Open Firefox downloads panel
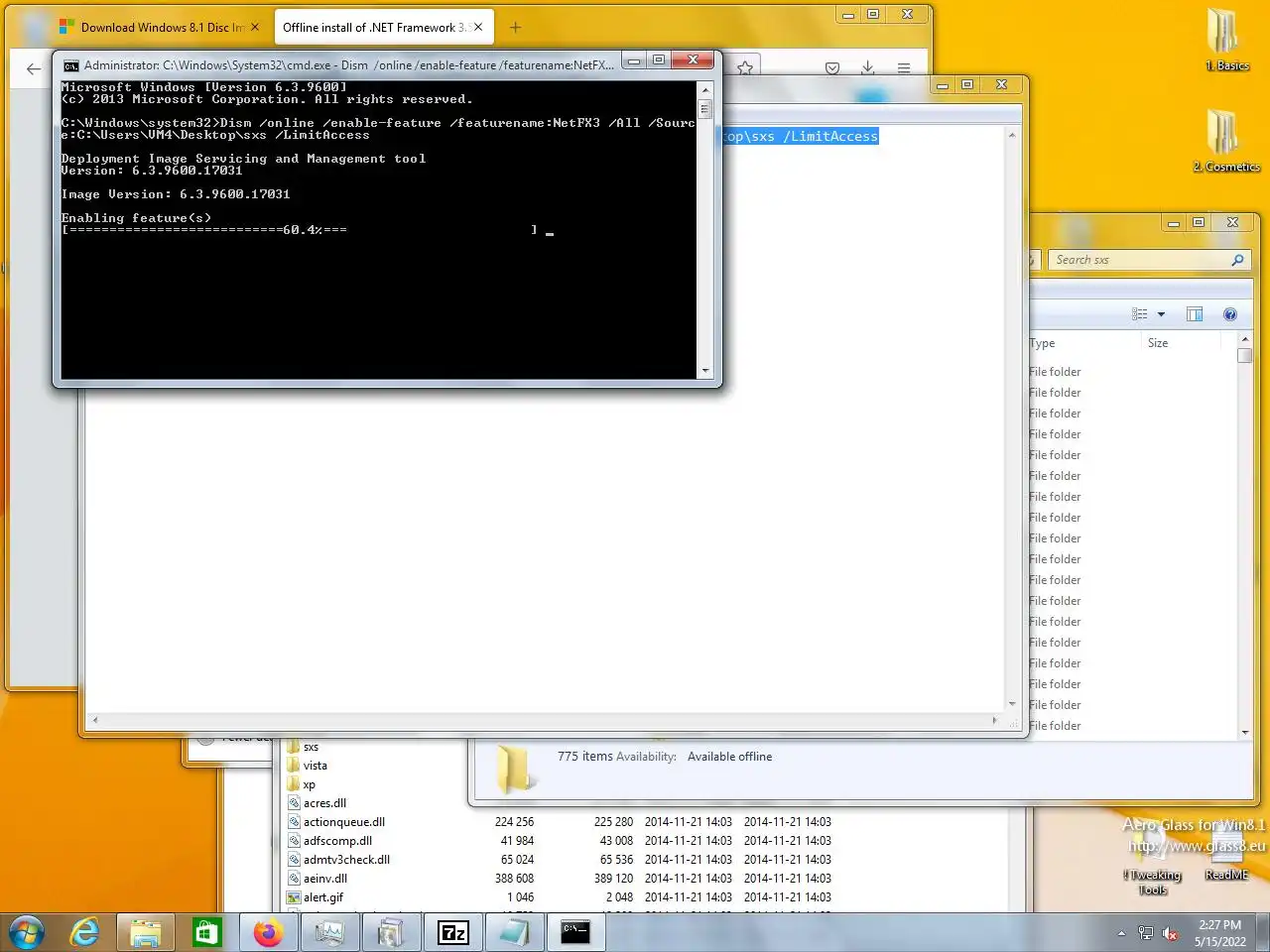Screen dimensions: 1270x952 tap(868, 67)
